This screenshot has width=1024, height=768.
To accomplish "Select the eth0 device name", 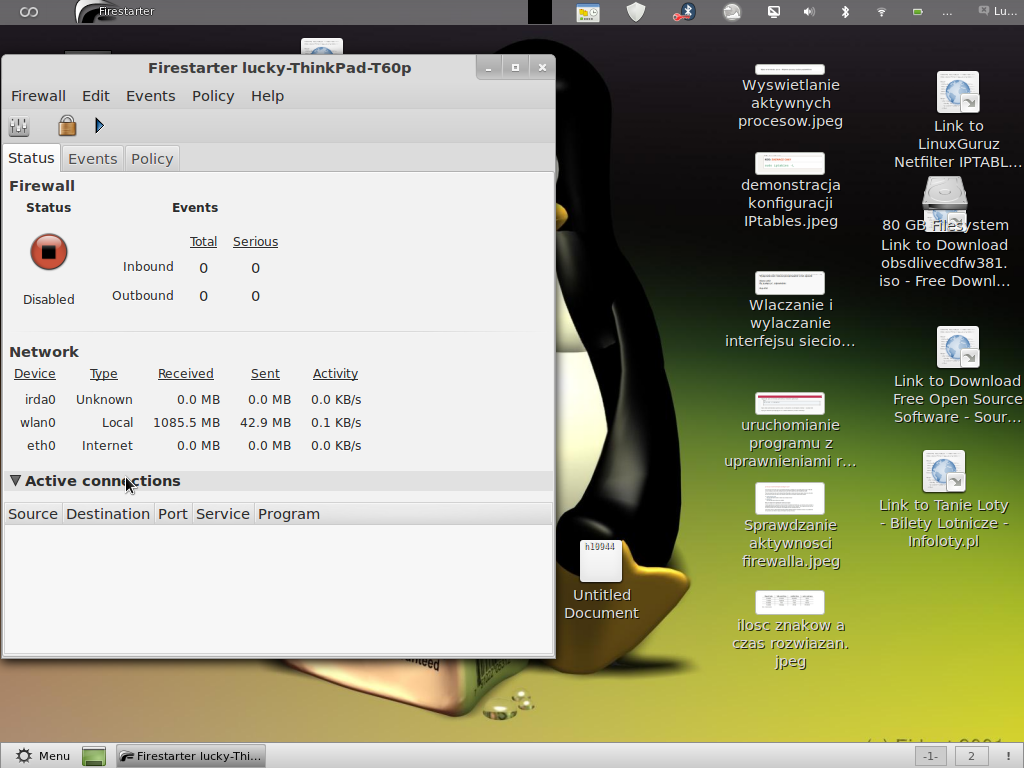I will 41,445.
